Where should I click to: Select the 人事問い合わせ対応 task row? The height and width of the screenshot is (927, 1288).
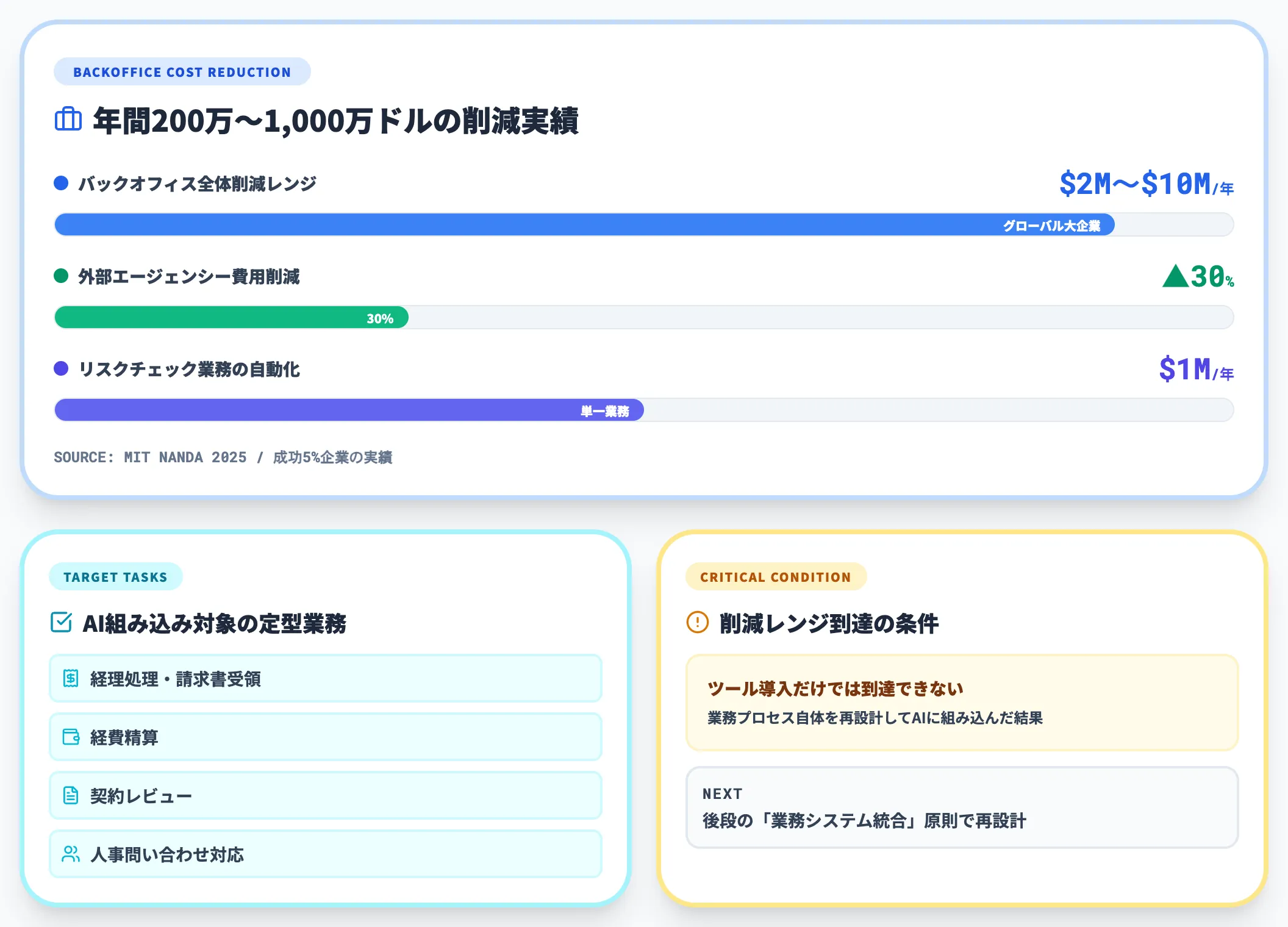coord(326,854)
